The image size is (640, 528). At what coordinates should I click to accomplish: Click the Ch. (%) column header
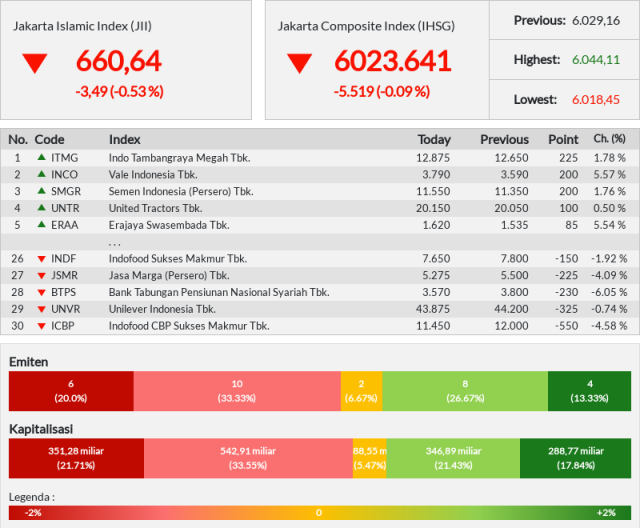point(609,139)
